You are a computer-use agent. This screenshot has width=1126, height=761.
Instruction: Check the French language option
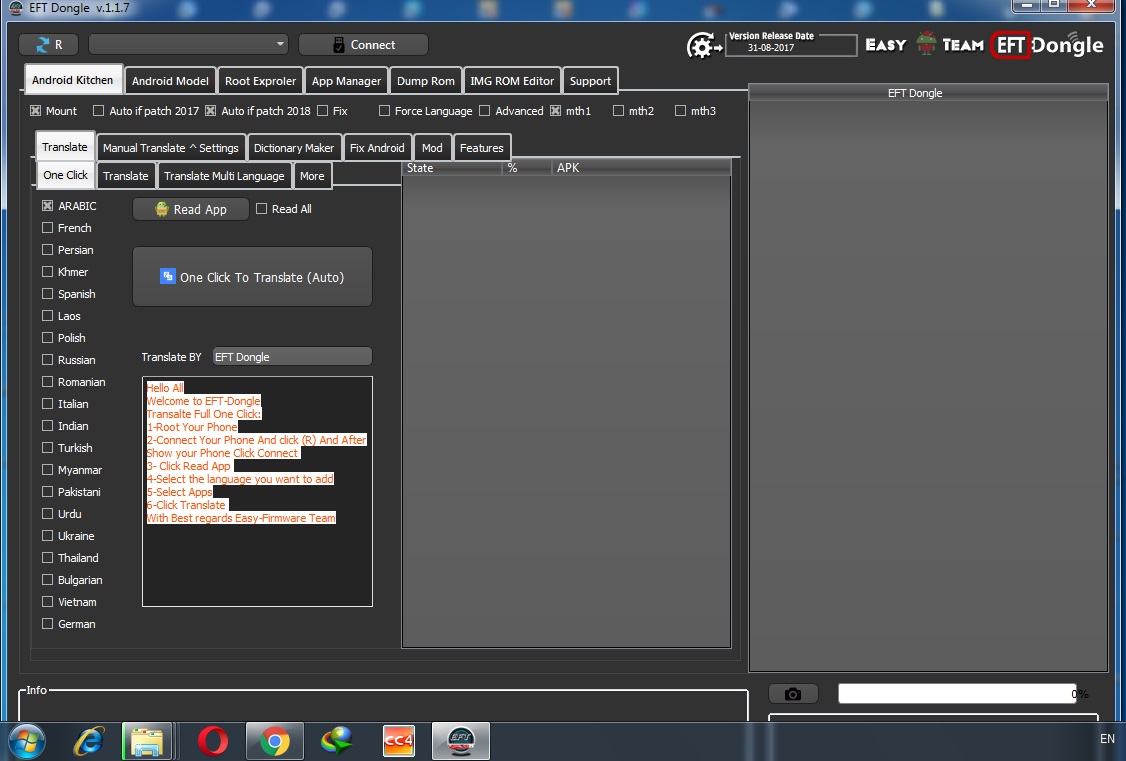47,228
